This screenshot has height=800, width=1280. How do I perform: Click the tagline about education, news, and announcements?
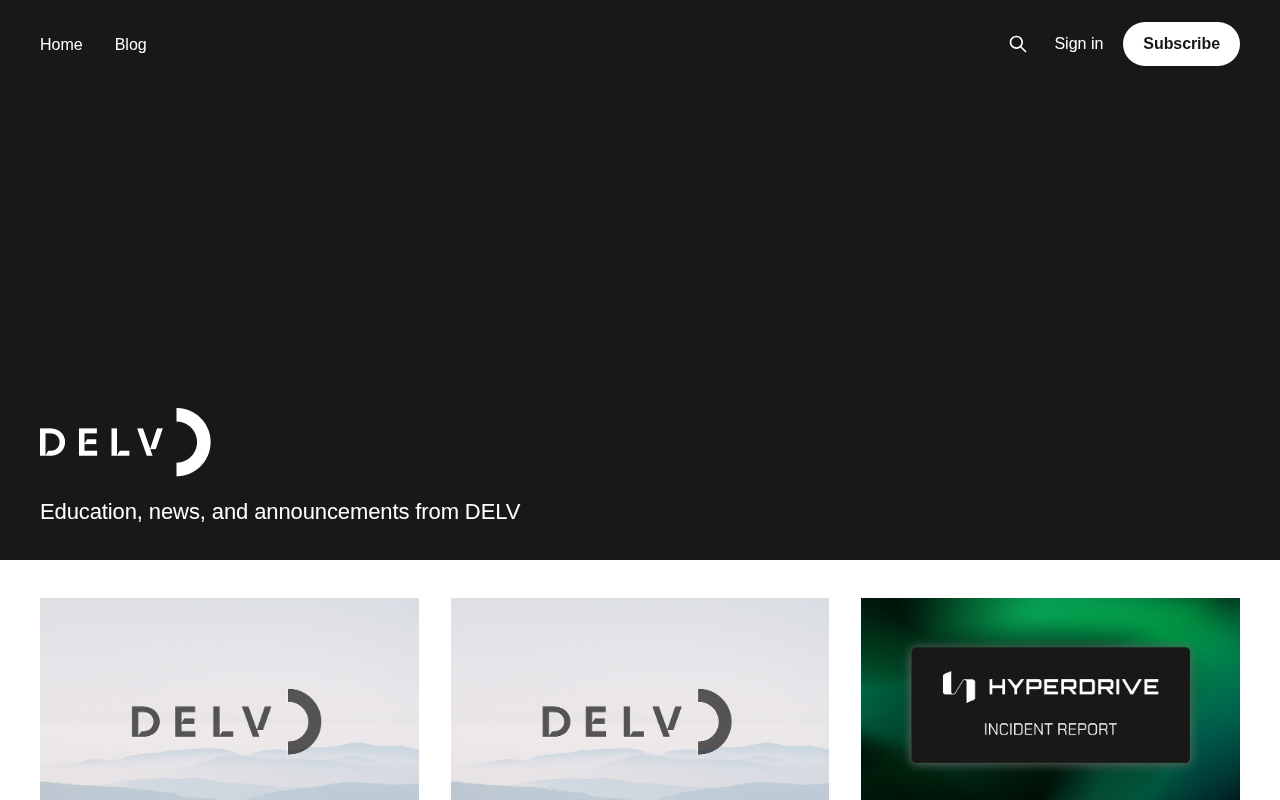[280, 511]
